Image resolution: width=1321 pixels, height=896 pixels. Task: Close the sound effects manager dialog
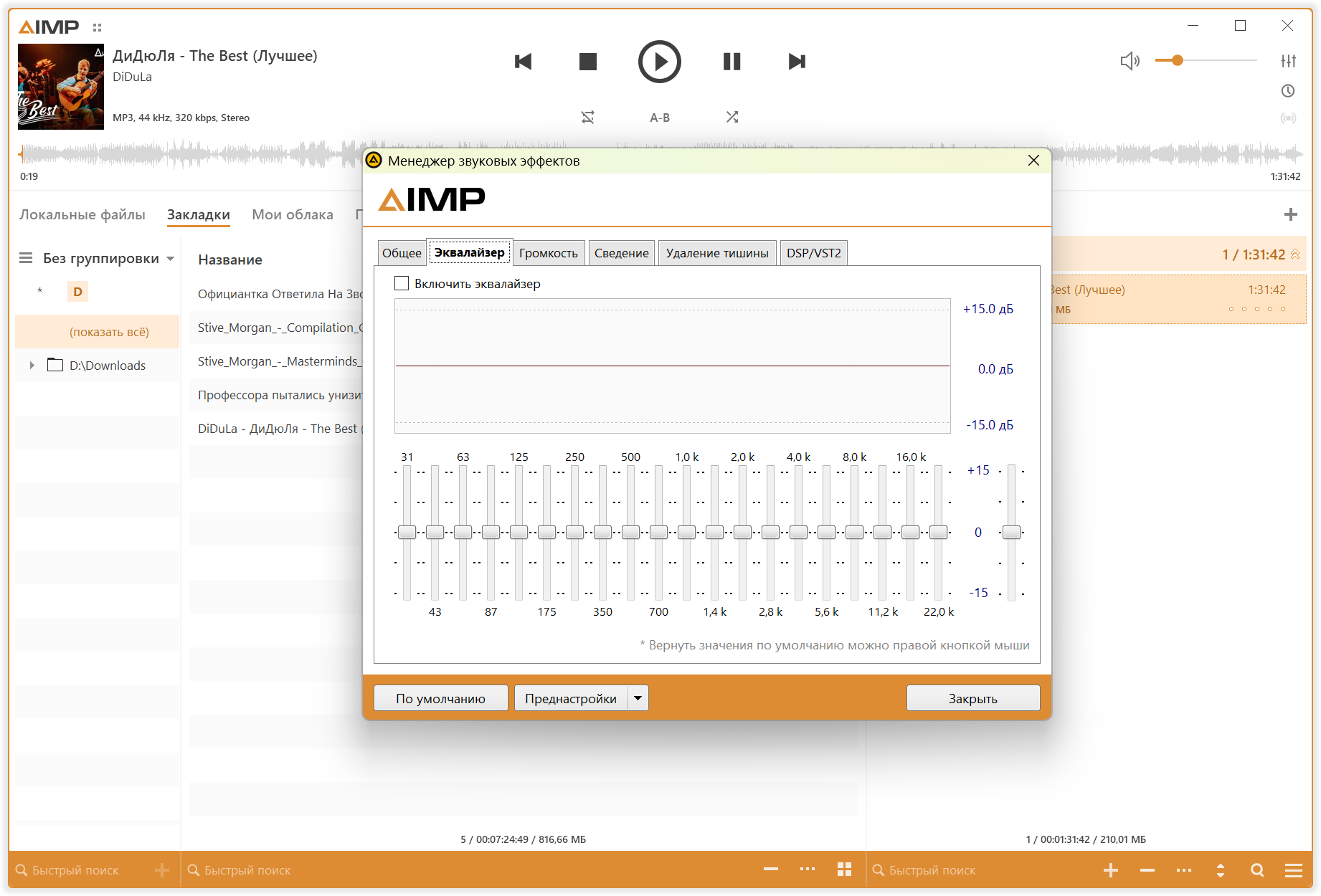pos(1033,161)
